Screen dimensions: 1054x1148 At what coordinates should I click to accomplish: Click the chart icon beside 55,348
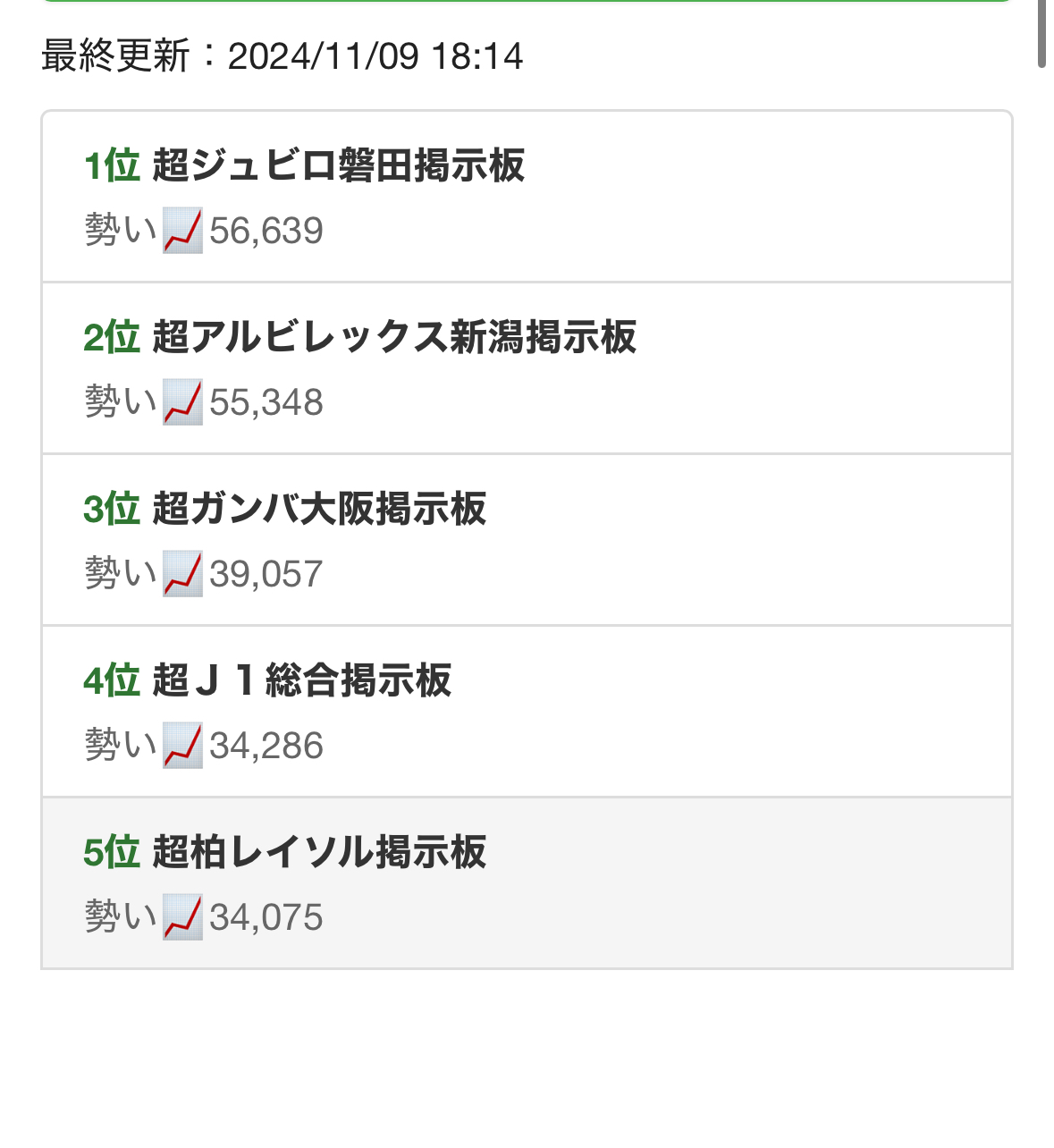182,402
